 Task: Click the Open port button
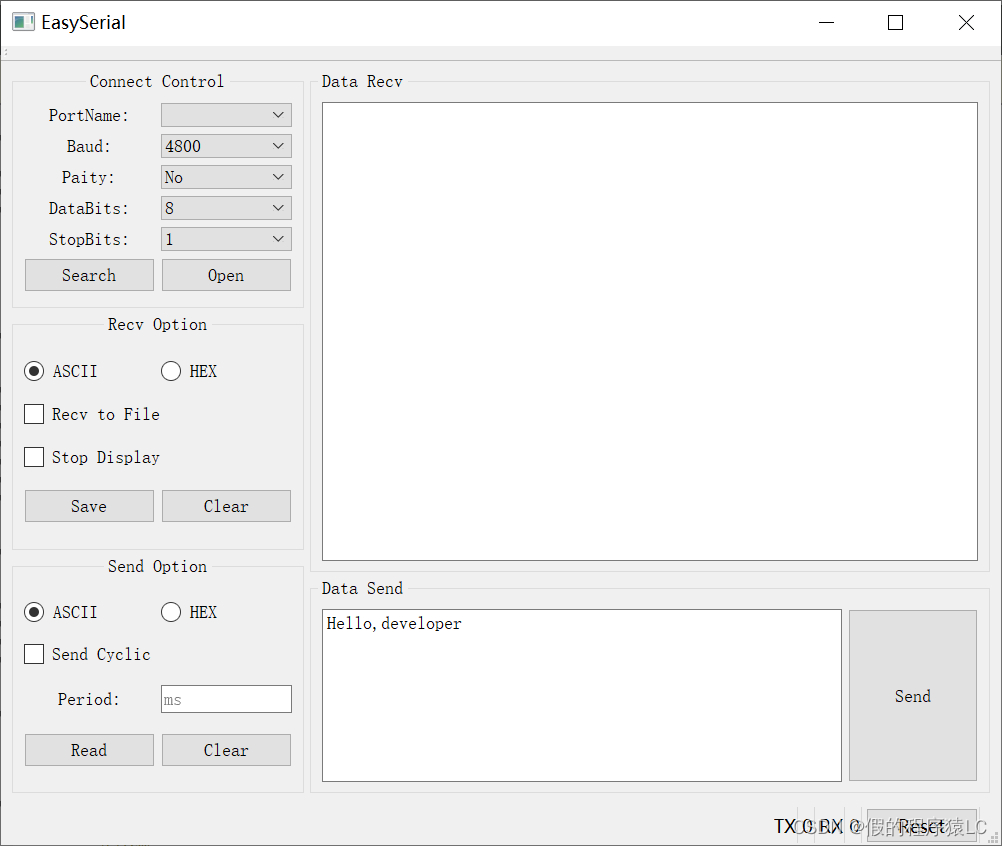pyautogui.click(x=226, y=275)
